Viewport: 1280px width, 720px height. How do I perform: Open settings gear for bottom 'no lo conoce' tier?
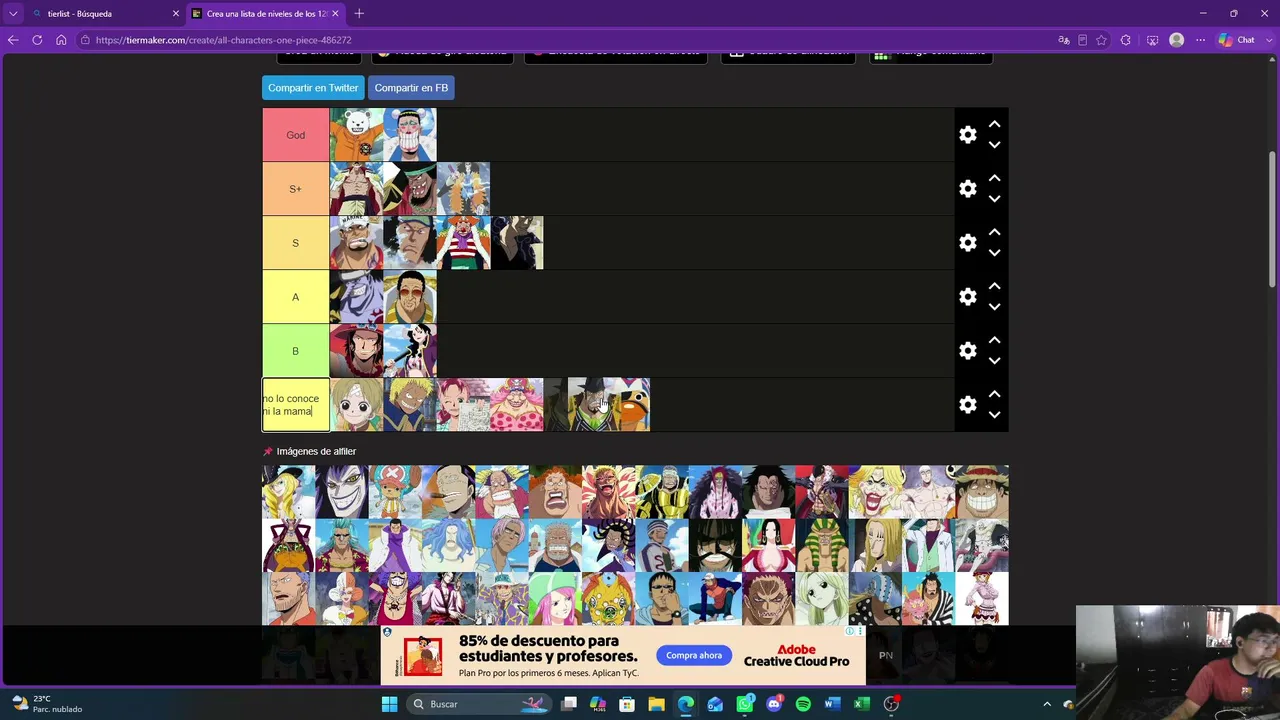click(x=967, y=405)
